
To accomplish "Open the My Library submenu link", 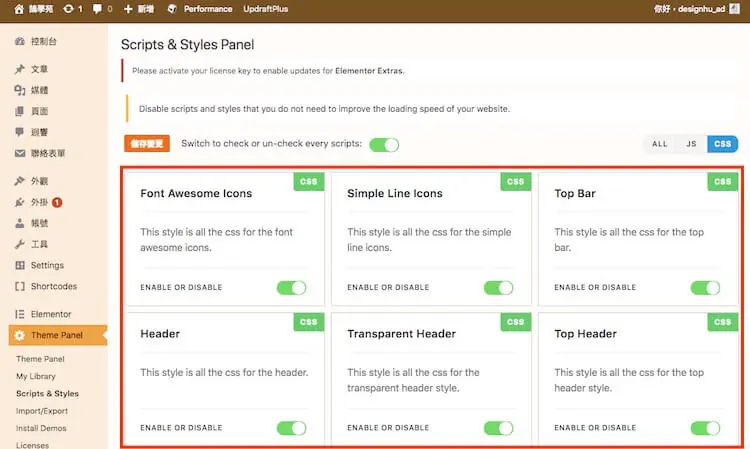I will [36, 376].
